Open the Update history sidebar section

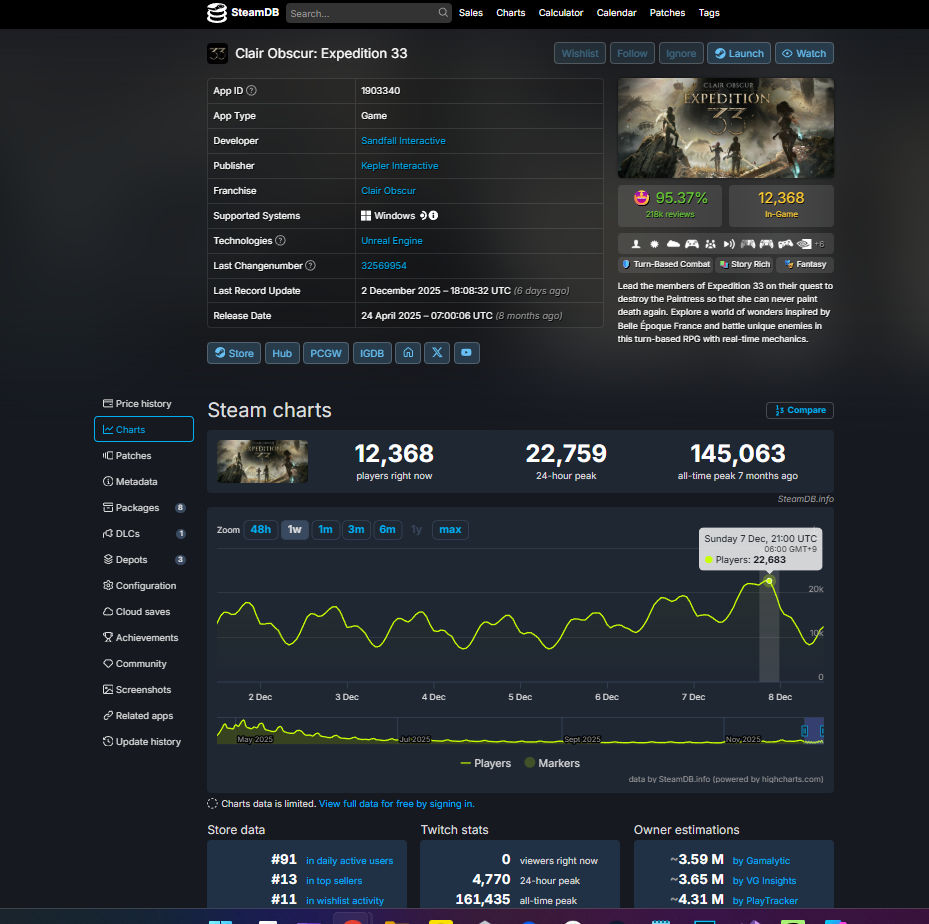pos(144,742)
